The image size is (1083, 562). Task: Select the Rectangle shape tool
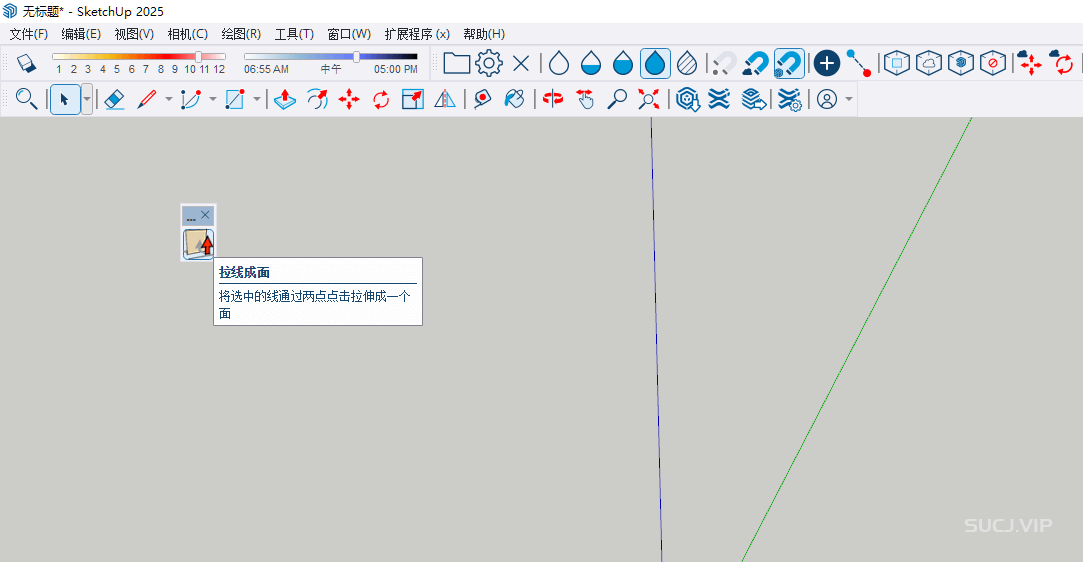pyautogui.click(x=235, y=99)
